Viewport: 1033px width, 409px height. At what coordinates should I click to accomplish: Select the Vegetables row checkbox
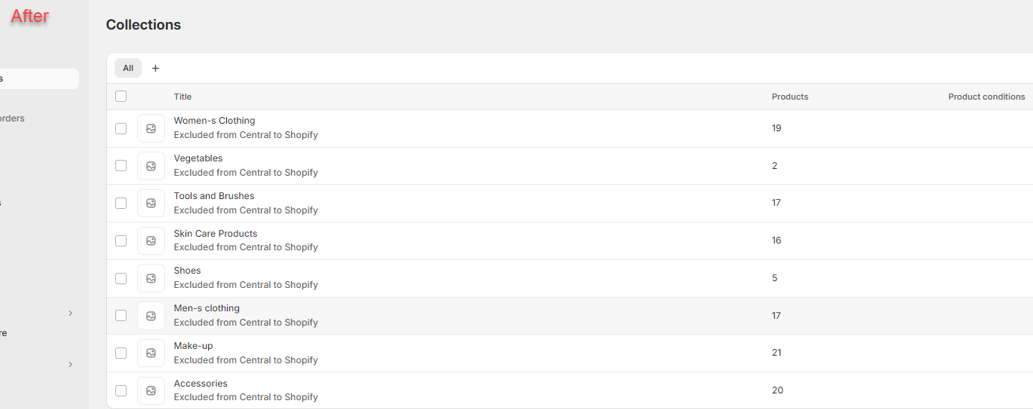pyautogui.click(x=121, y=166)
